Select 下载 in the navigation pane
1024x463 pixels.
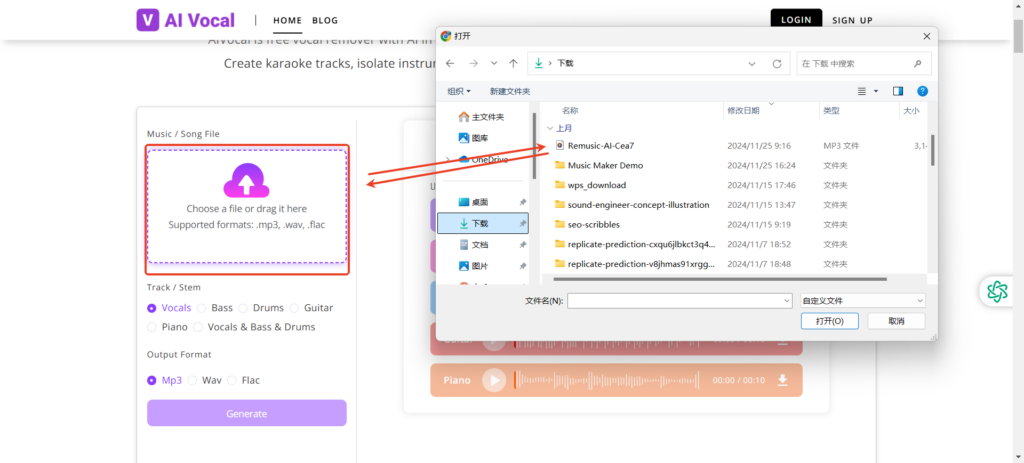coord(479,223)
